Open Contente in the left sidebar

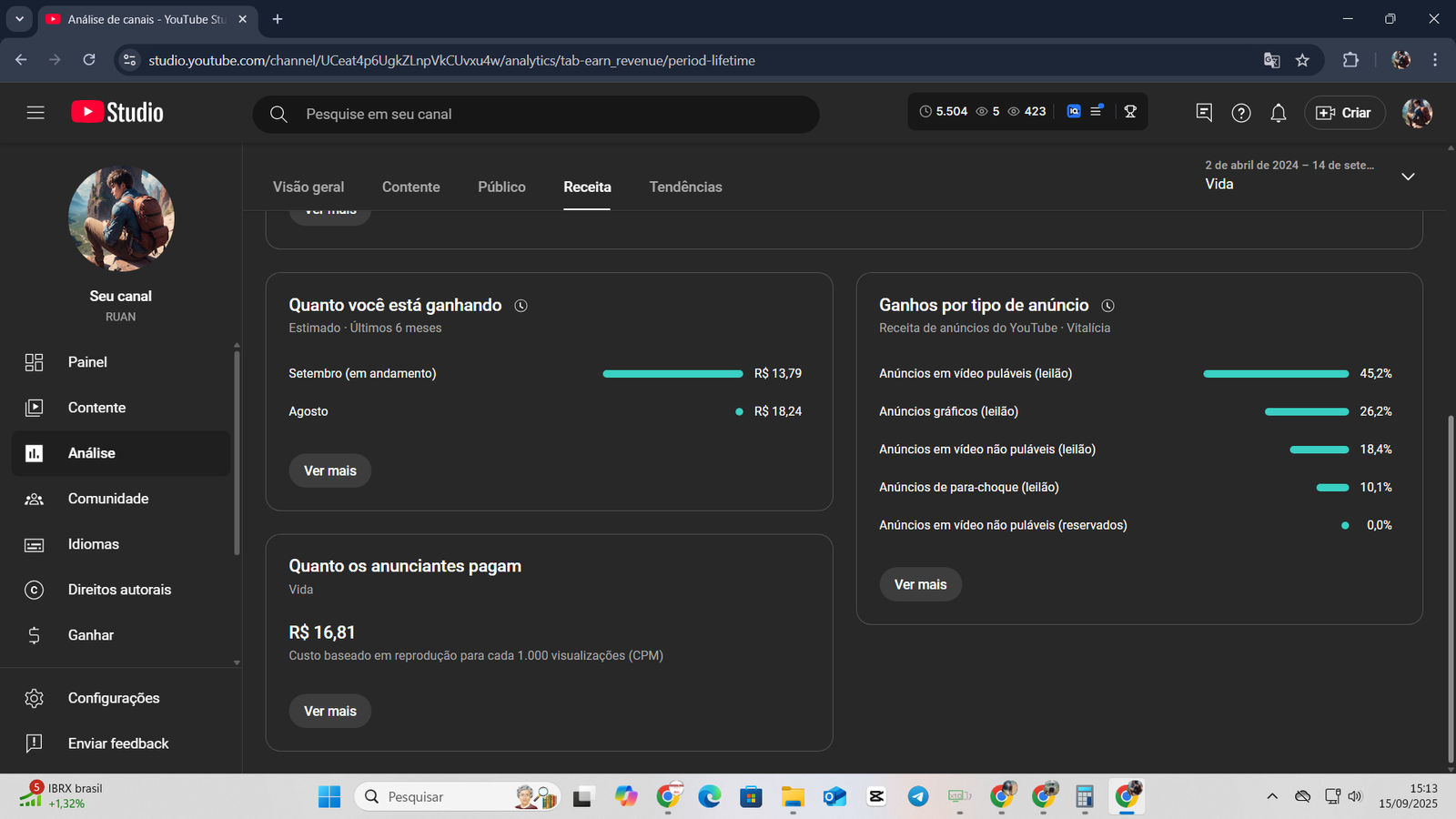click(121, 408)
